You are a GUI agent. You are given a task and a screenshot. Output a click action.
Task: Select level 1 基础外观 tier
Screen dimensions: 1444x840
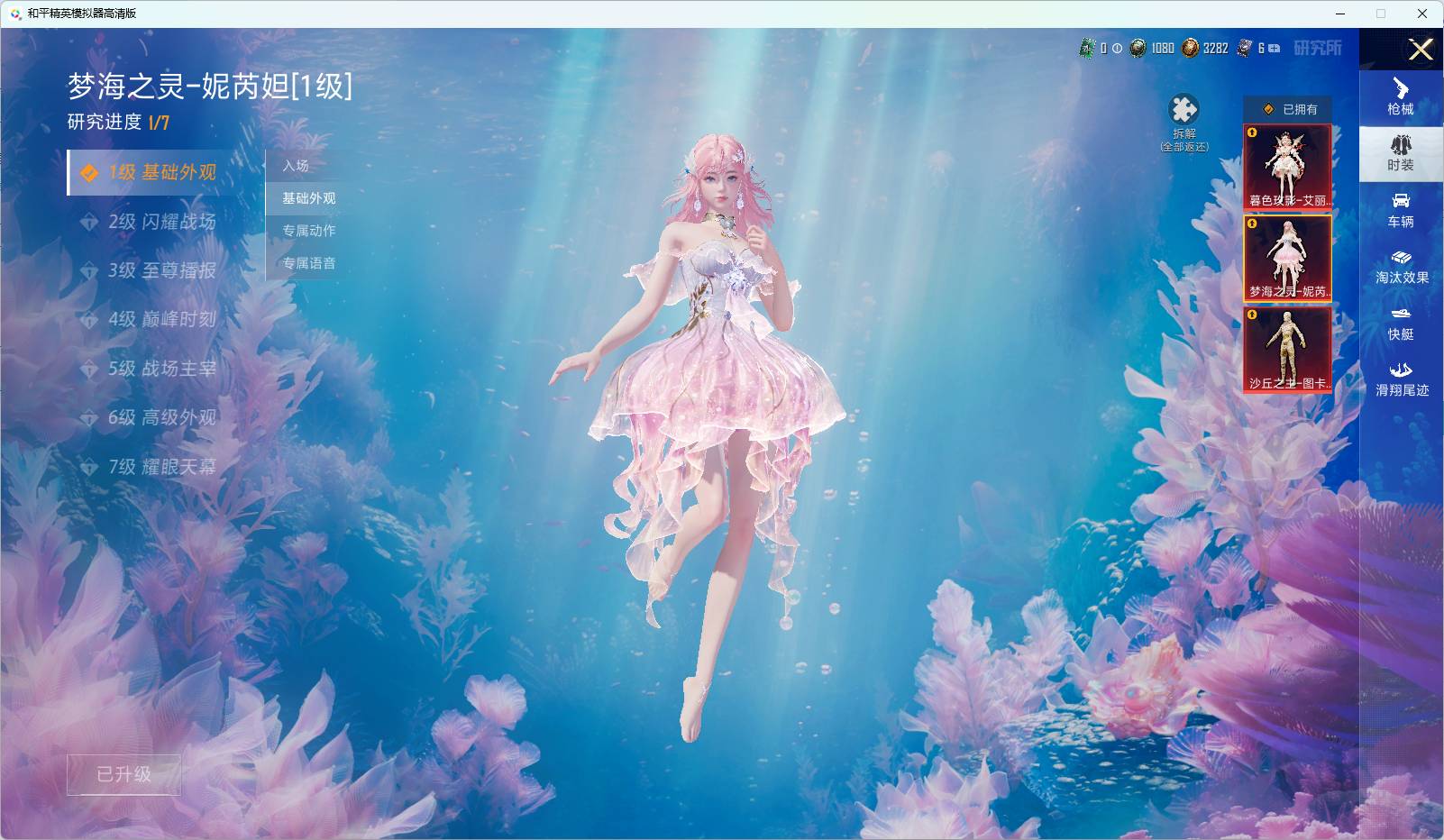coord(162,172)
